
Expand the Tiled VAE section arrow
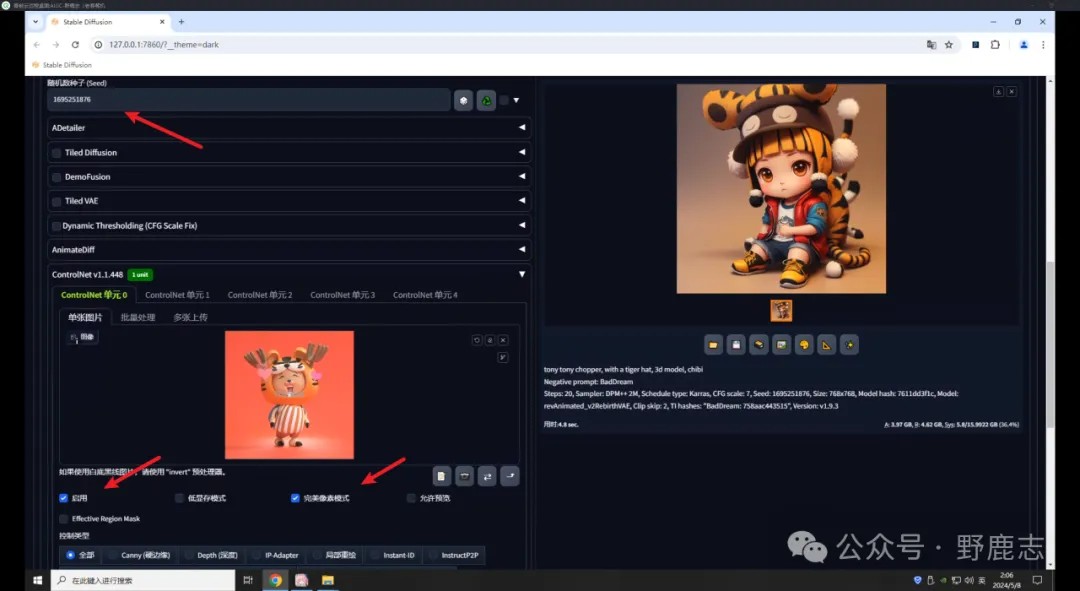[x=521, y=200]
